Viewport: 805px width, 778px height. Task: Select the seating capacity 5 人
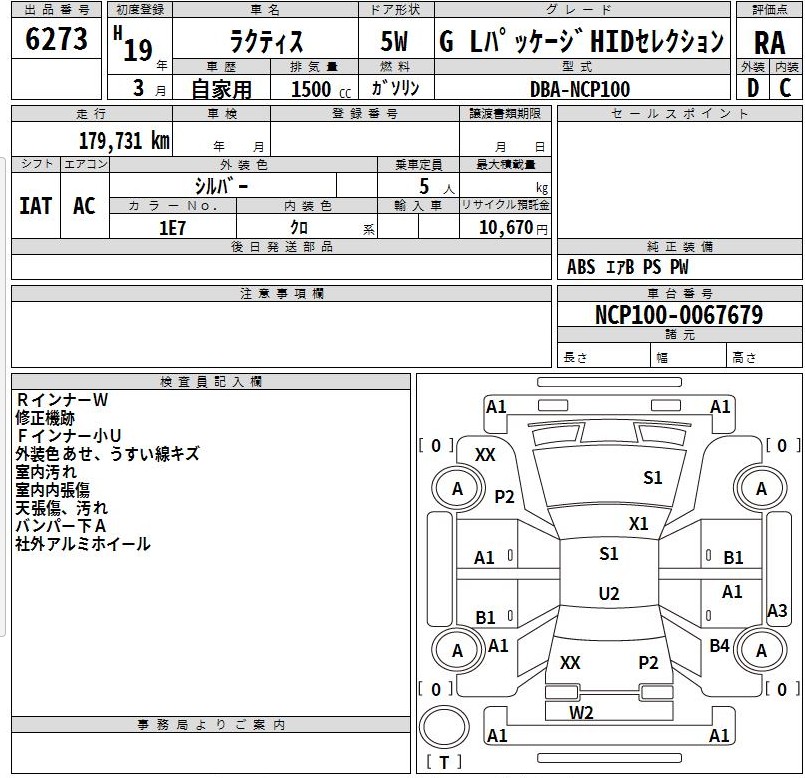pos(436,186)
